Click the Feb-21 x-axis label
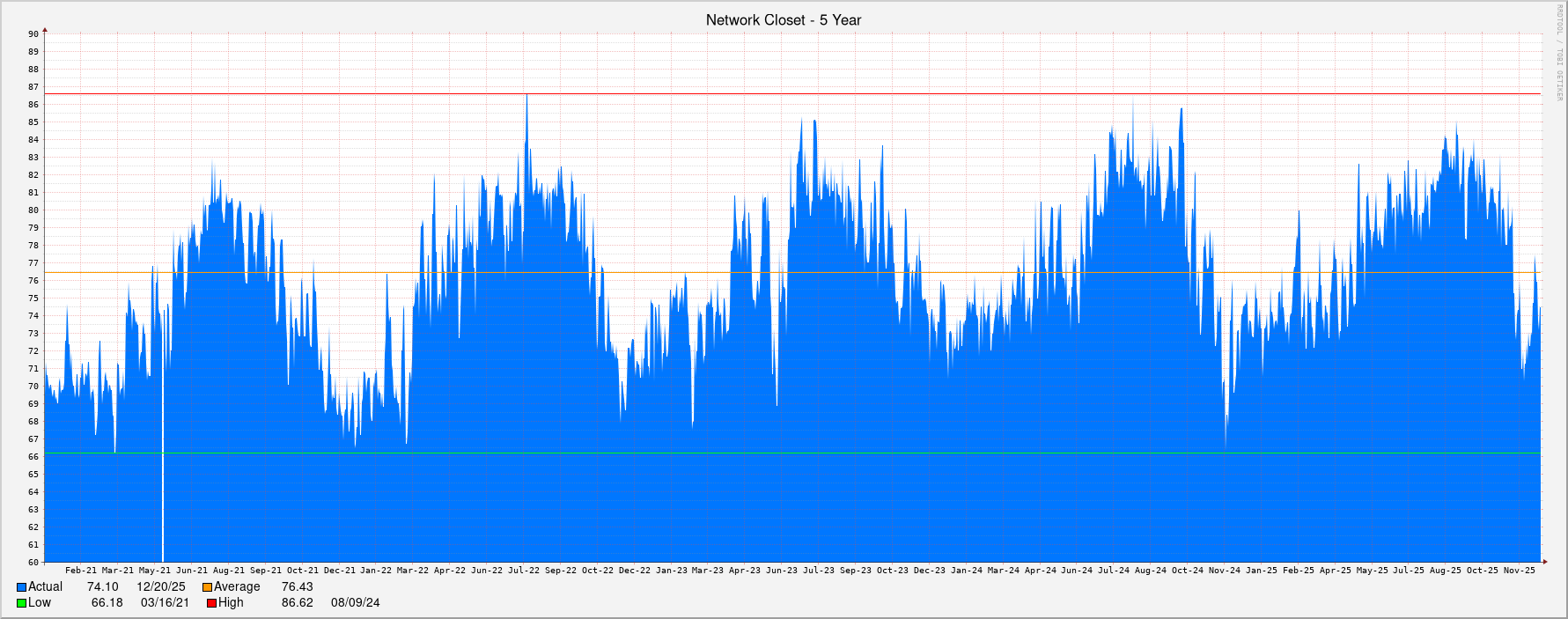 click(81, 571)
